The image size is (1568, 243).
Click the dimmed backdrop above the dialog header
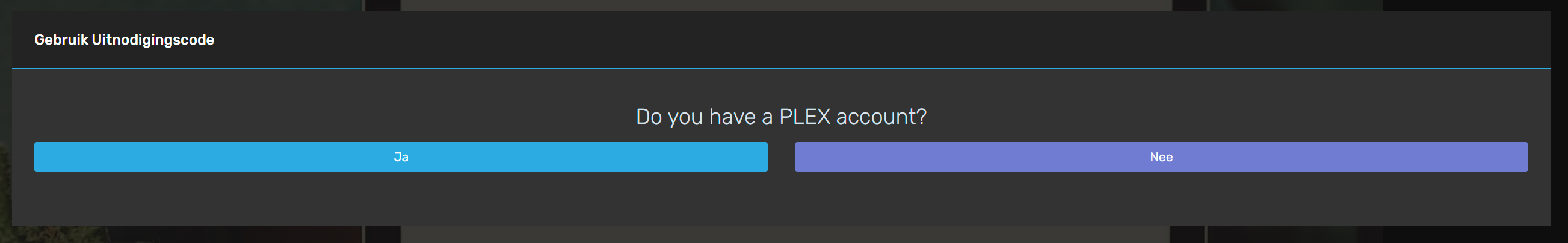tap(781, 5)
